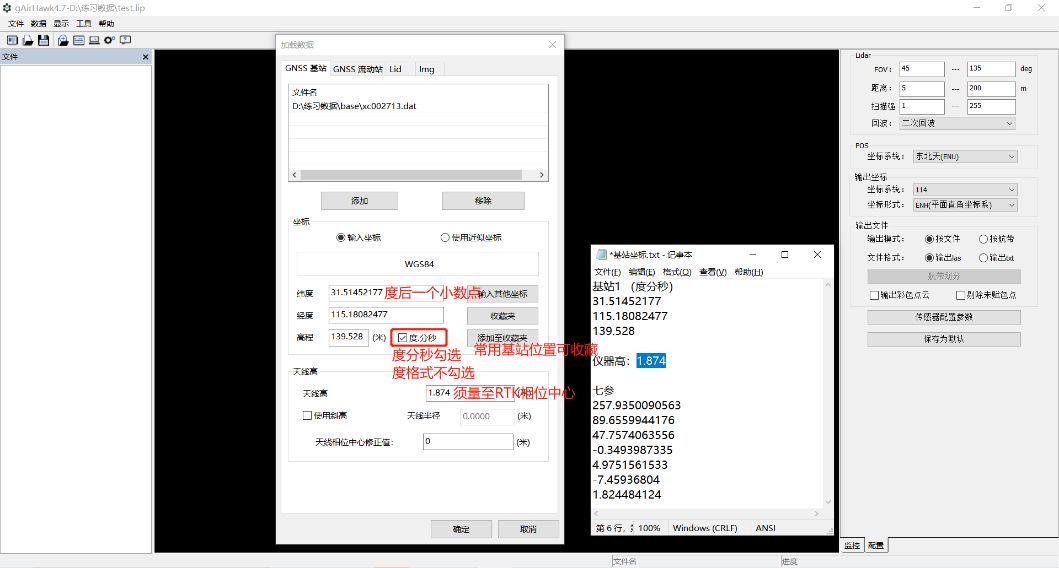This screenshot has width=1059, height=568.
Task: Select the GNSS 基站 tab
Action: (305, 68)
